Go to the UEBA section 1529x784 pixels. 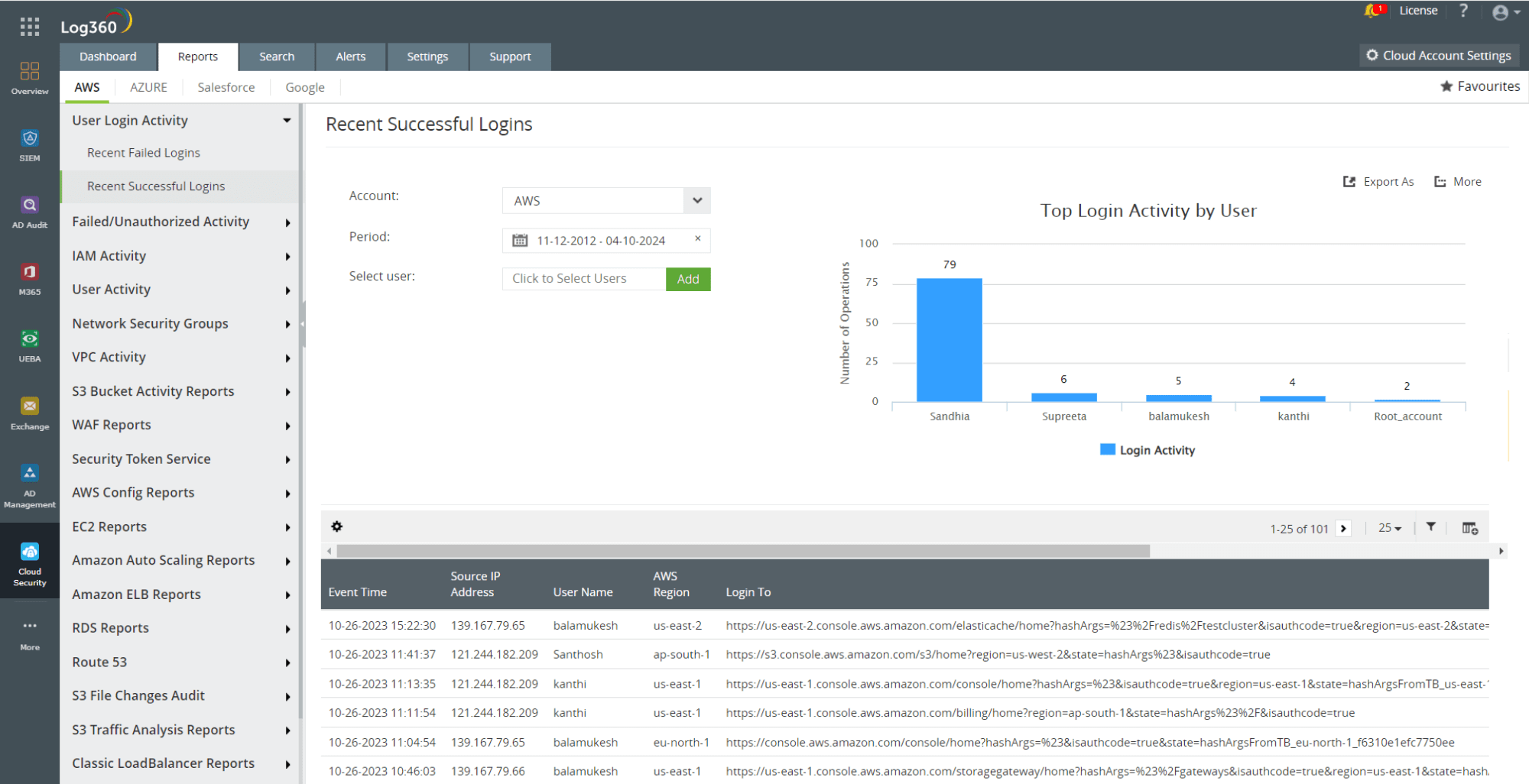29,345
